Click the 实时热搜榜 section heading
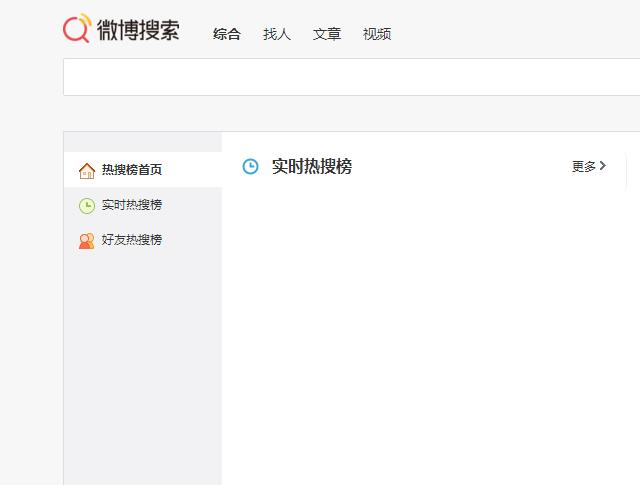 coord(312,167)
